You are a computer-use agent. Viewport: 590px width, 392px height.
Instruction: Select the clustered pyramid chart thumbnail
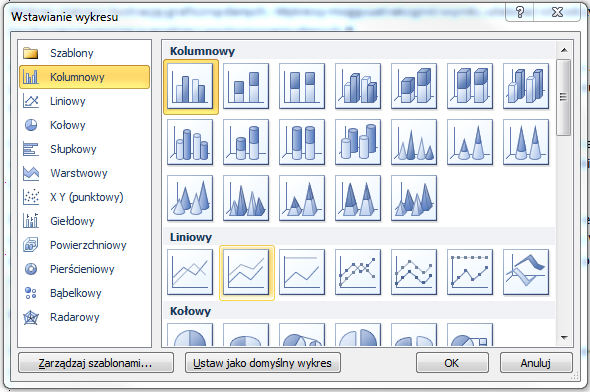246,198
